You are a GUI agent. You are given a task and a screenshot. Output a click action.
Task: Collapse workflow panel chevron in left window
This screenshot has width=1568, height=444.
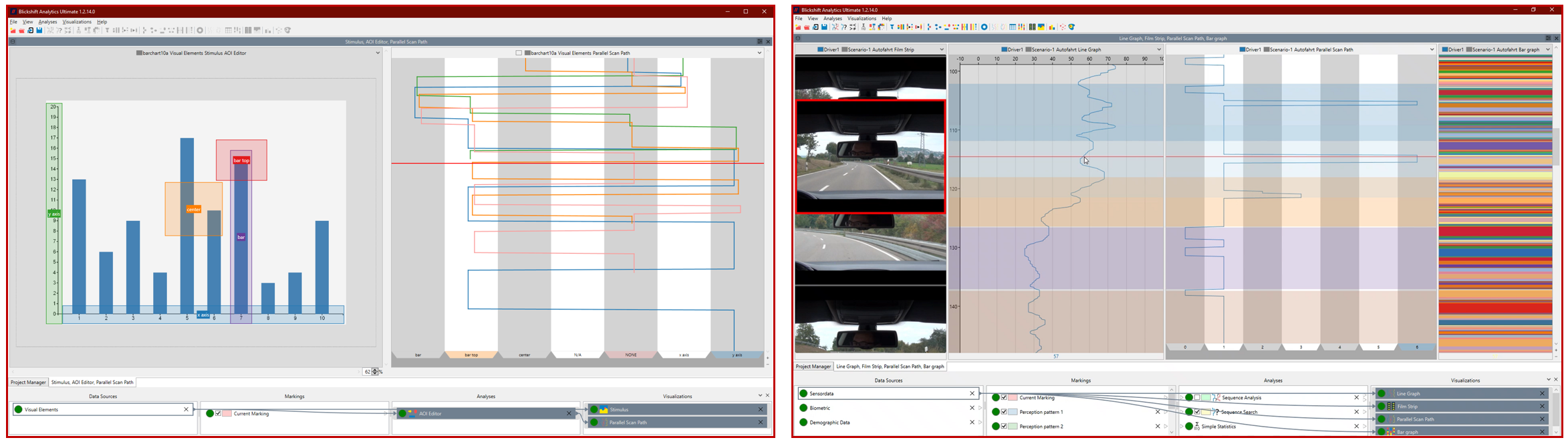tap(760, 395)
